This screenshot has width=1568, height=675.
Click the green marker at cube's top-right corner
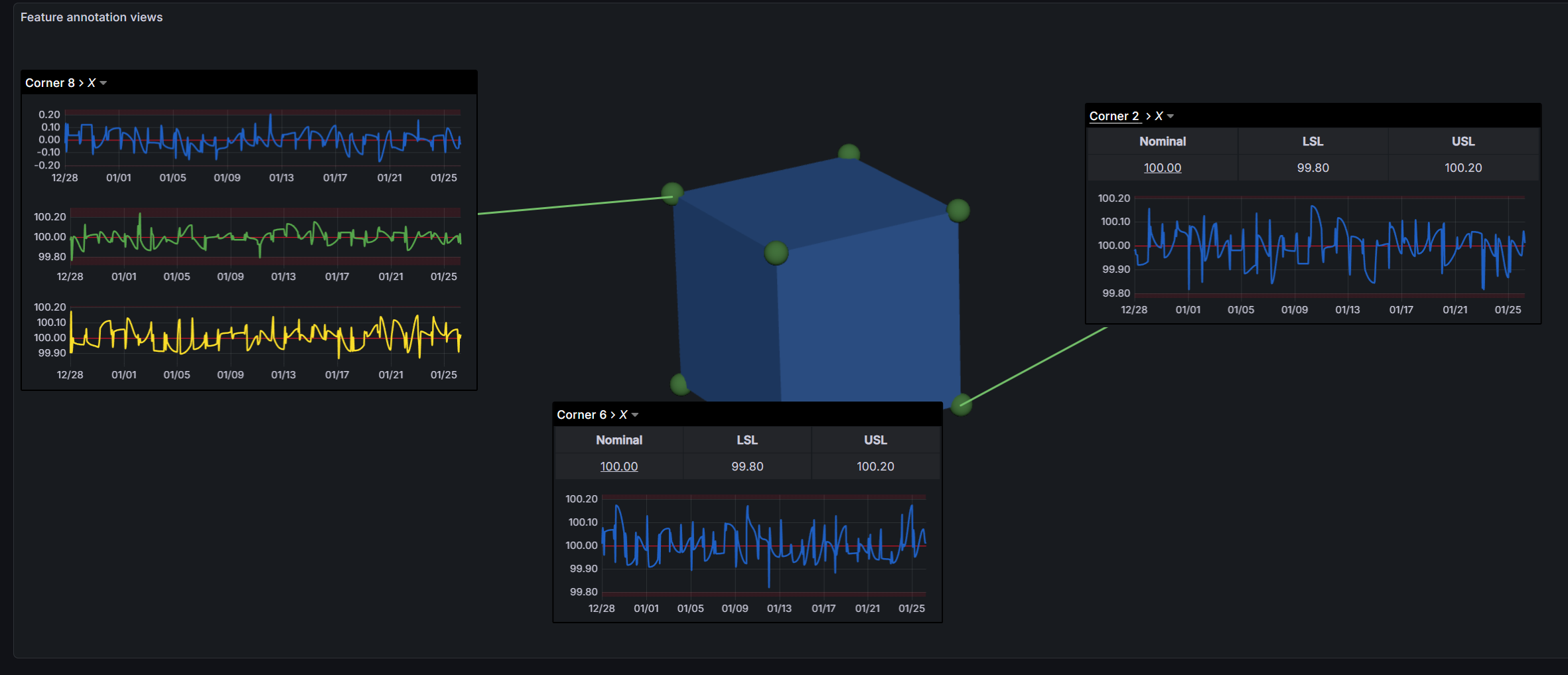click(x=958, y=210)
